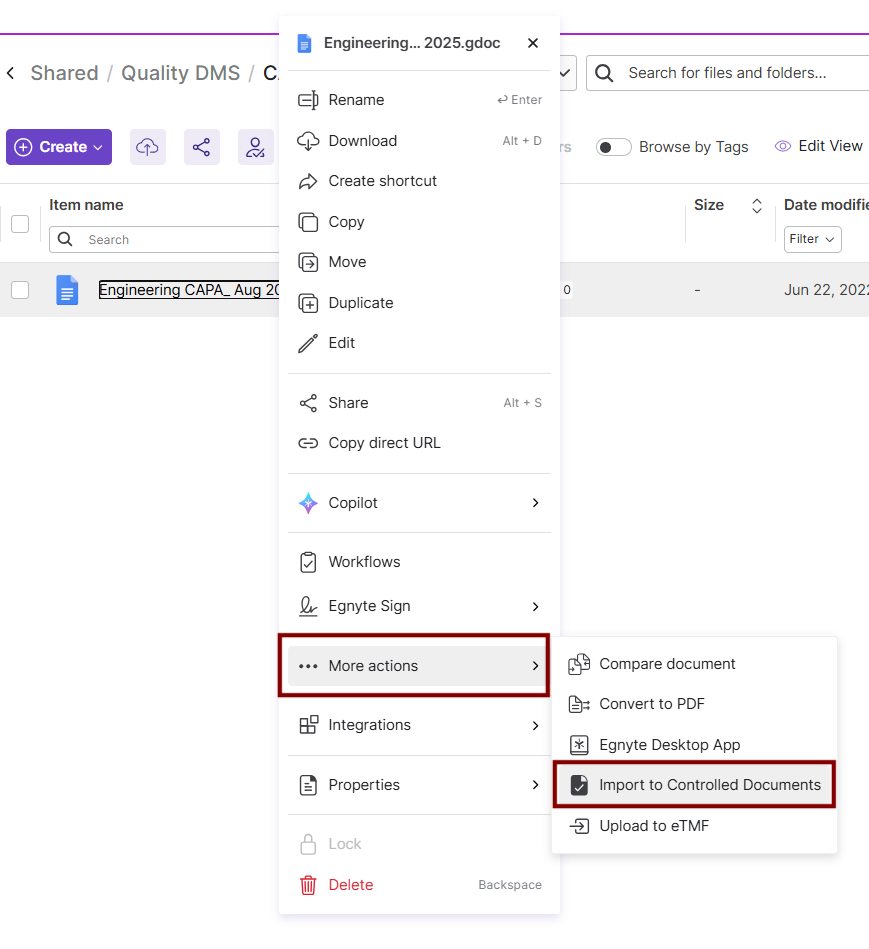
Task: Click the upload cloud icon
Action: tap(147, 146)
